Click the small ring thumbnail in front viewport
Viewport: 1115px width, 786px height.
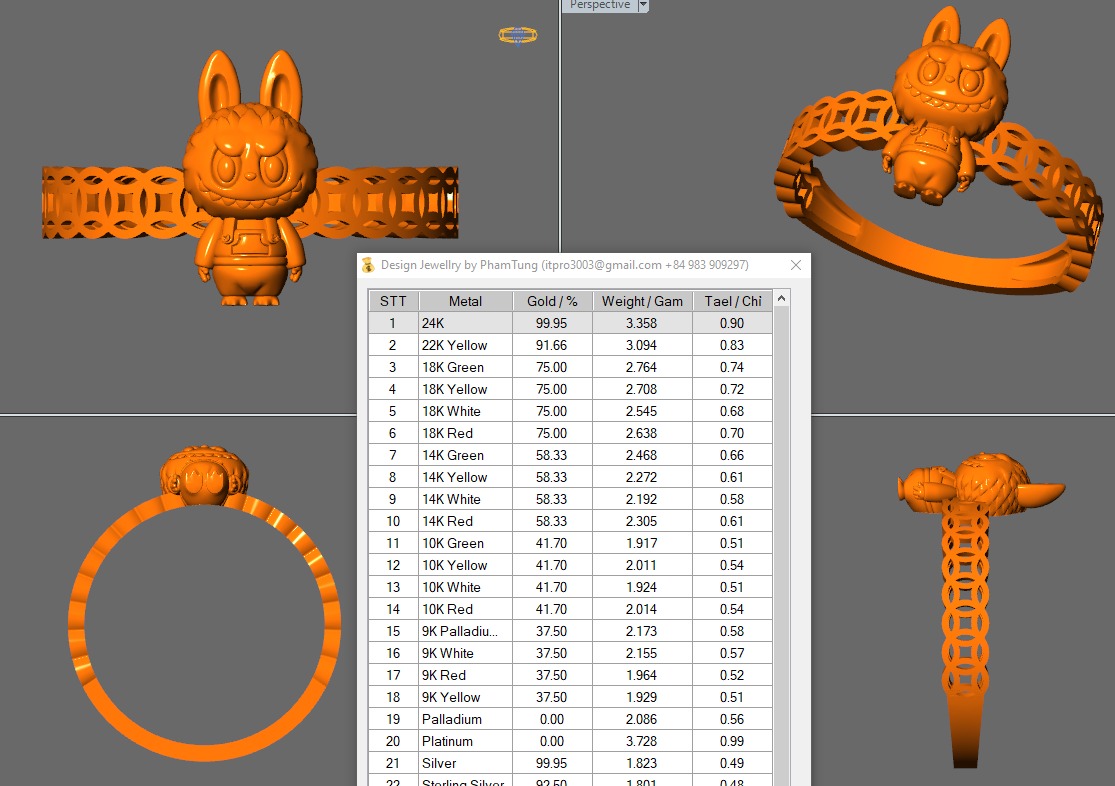tap(518, 35)
